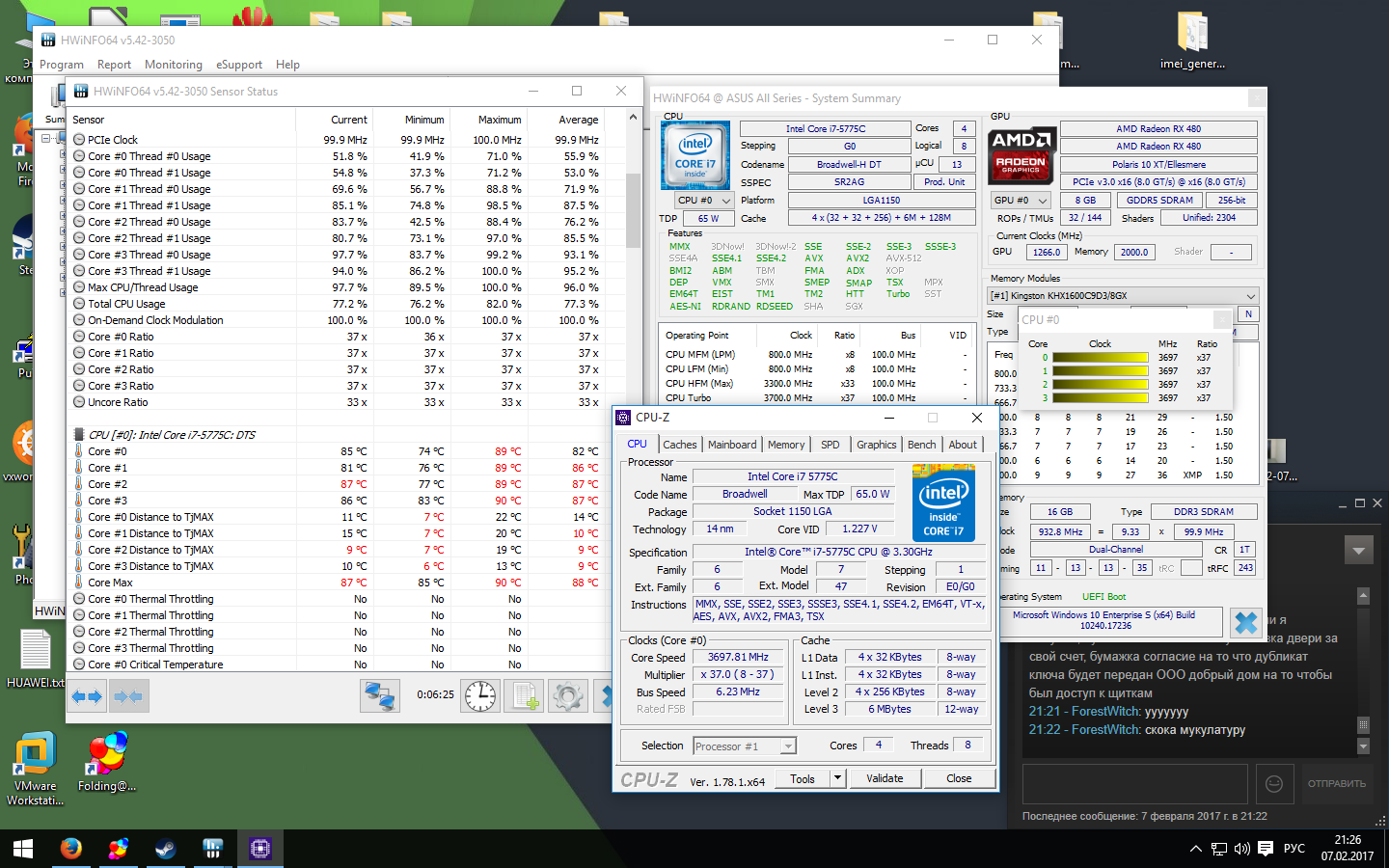Click the РУС keyboard language indicator
Viewport: 1389px width, 868px height.
(x=1294, y=849)
